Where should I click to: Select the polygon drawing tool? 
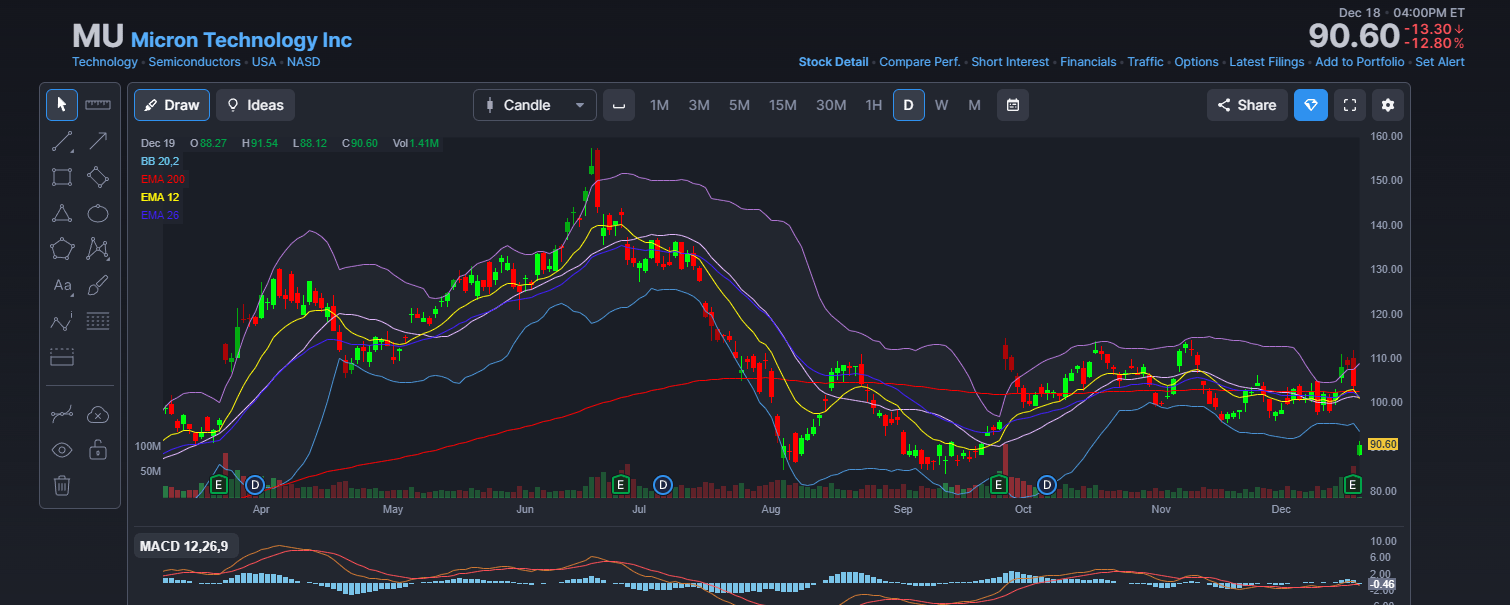[x=62, y=249]
